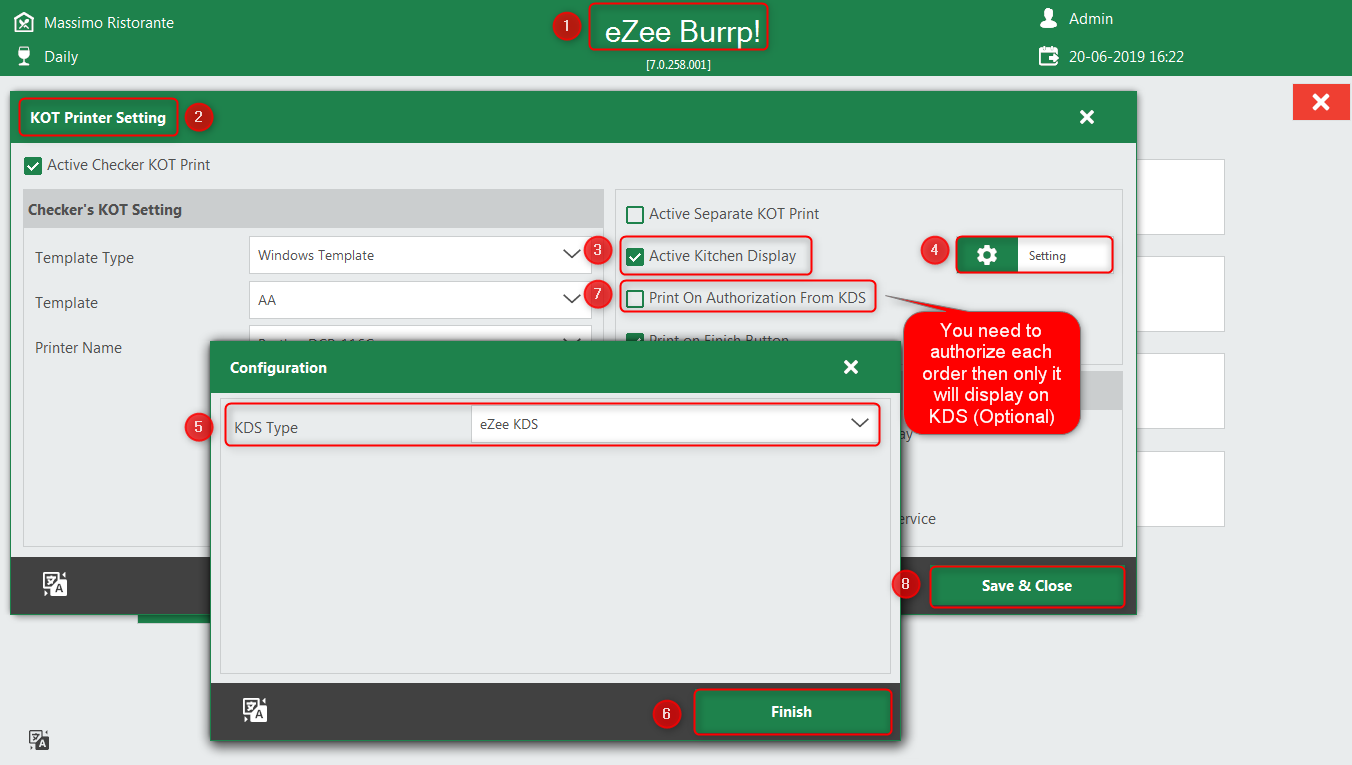Click the restaurant icon beside Massimo Ristorante
Screen dimensions: 1352x765
coord(24,21)
